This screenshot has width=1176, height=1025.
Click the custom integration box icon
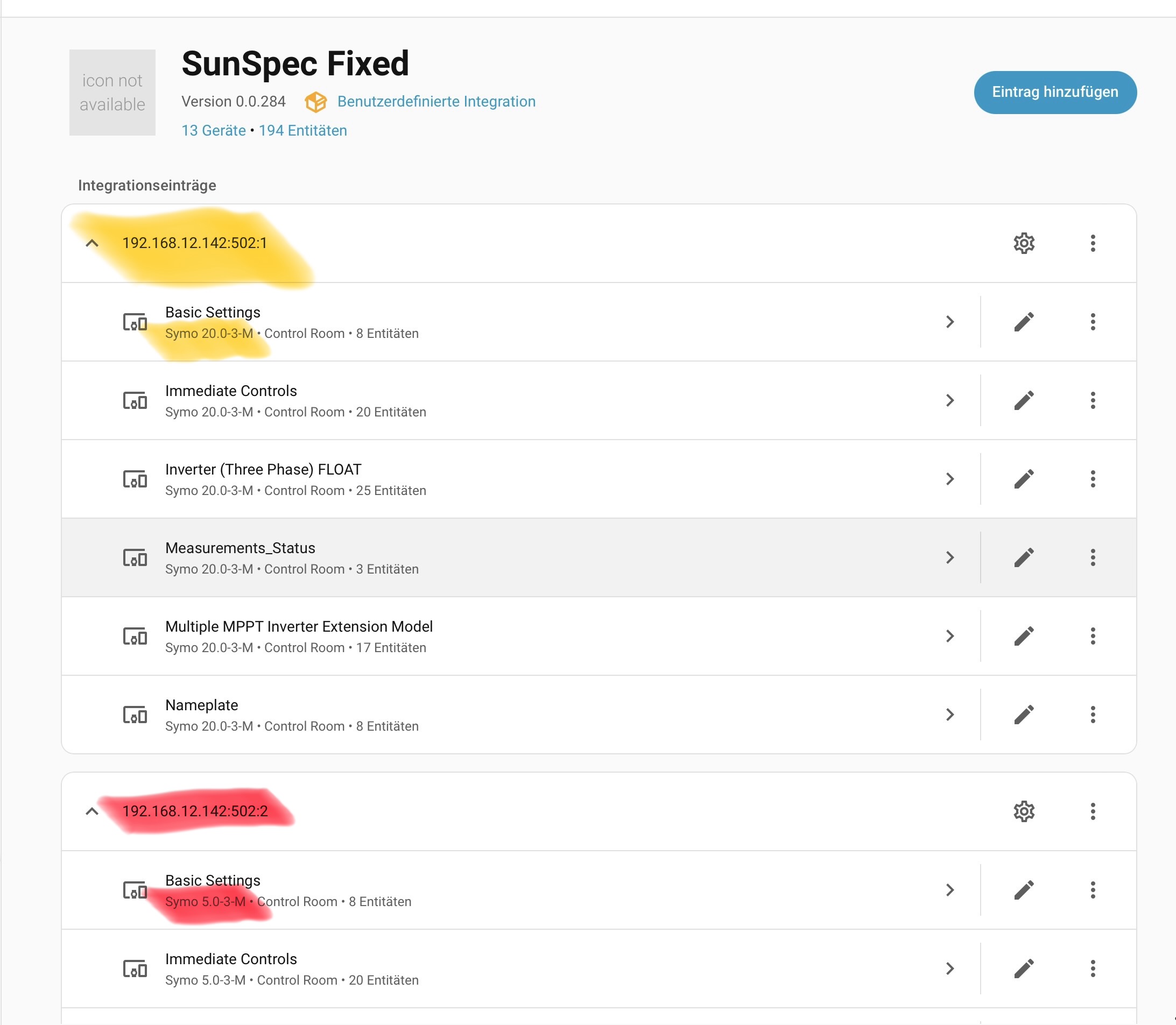pyautogui.click(x=315, y=102)
